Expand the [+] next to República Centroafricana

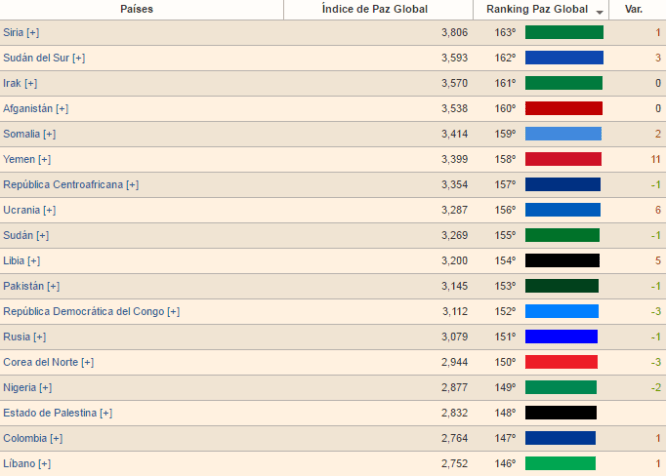(133, 185)
